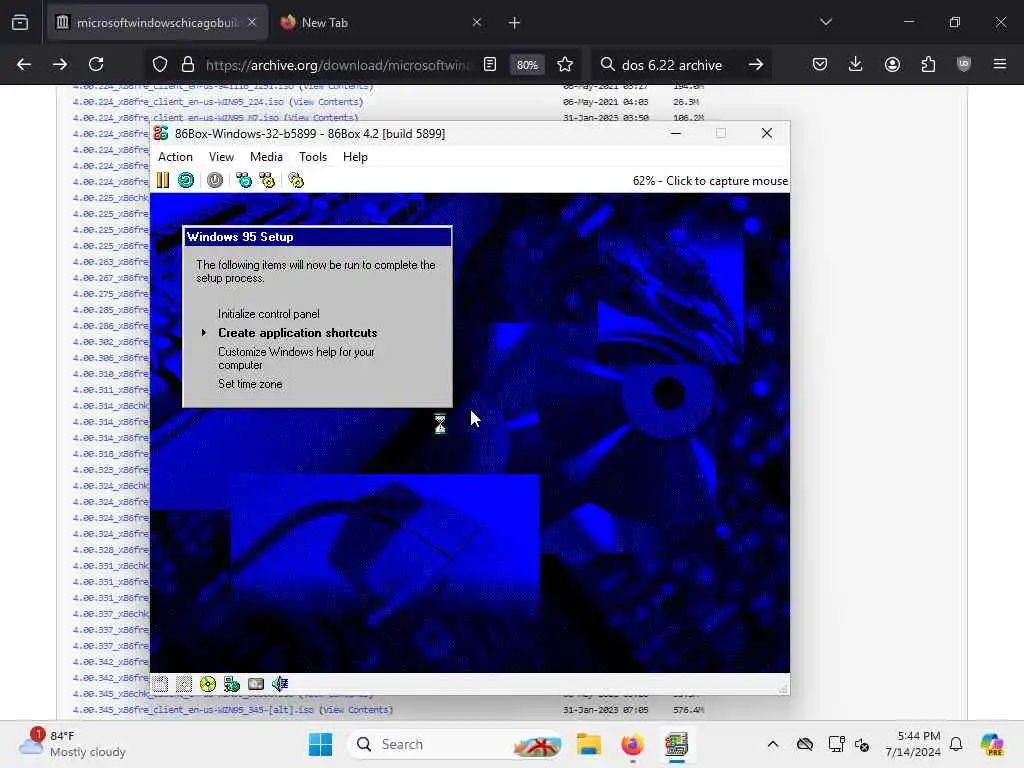Click the ACPI shutdown power icon
Screen dimensions: 1024x768
tap(215, 180)
